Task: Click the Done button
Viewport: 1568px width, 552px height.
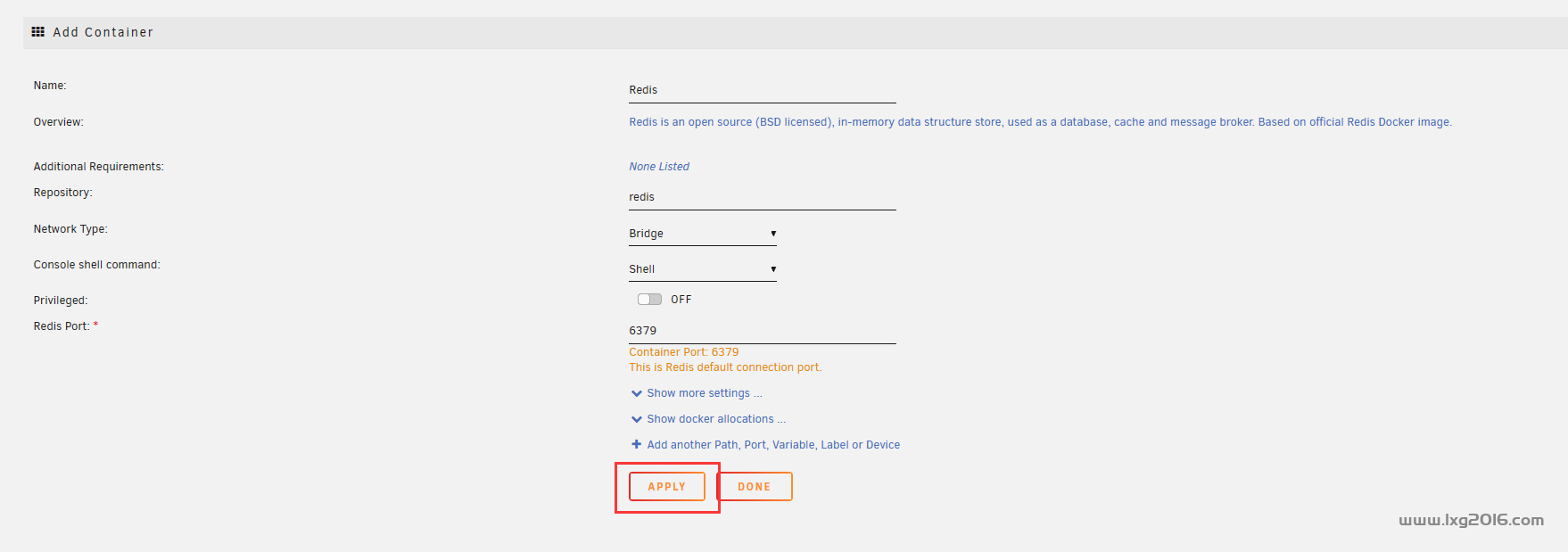Action: pyautogui.click(x=755, y=487)
